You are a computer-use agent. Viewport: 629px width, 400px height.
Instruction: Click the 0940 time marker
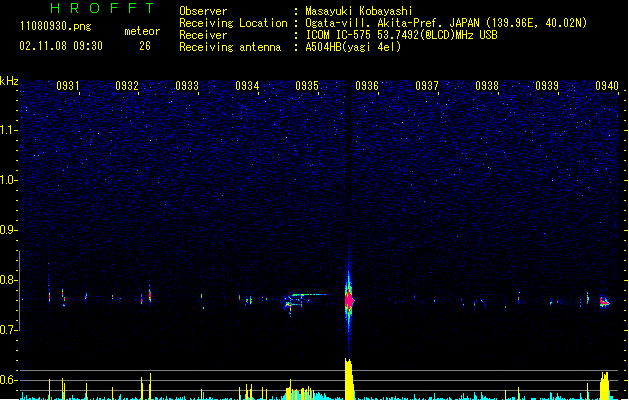[x=607, y=86]
